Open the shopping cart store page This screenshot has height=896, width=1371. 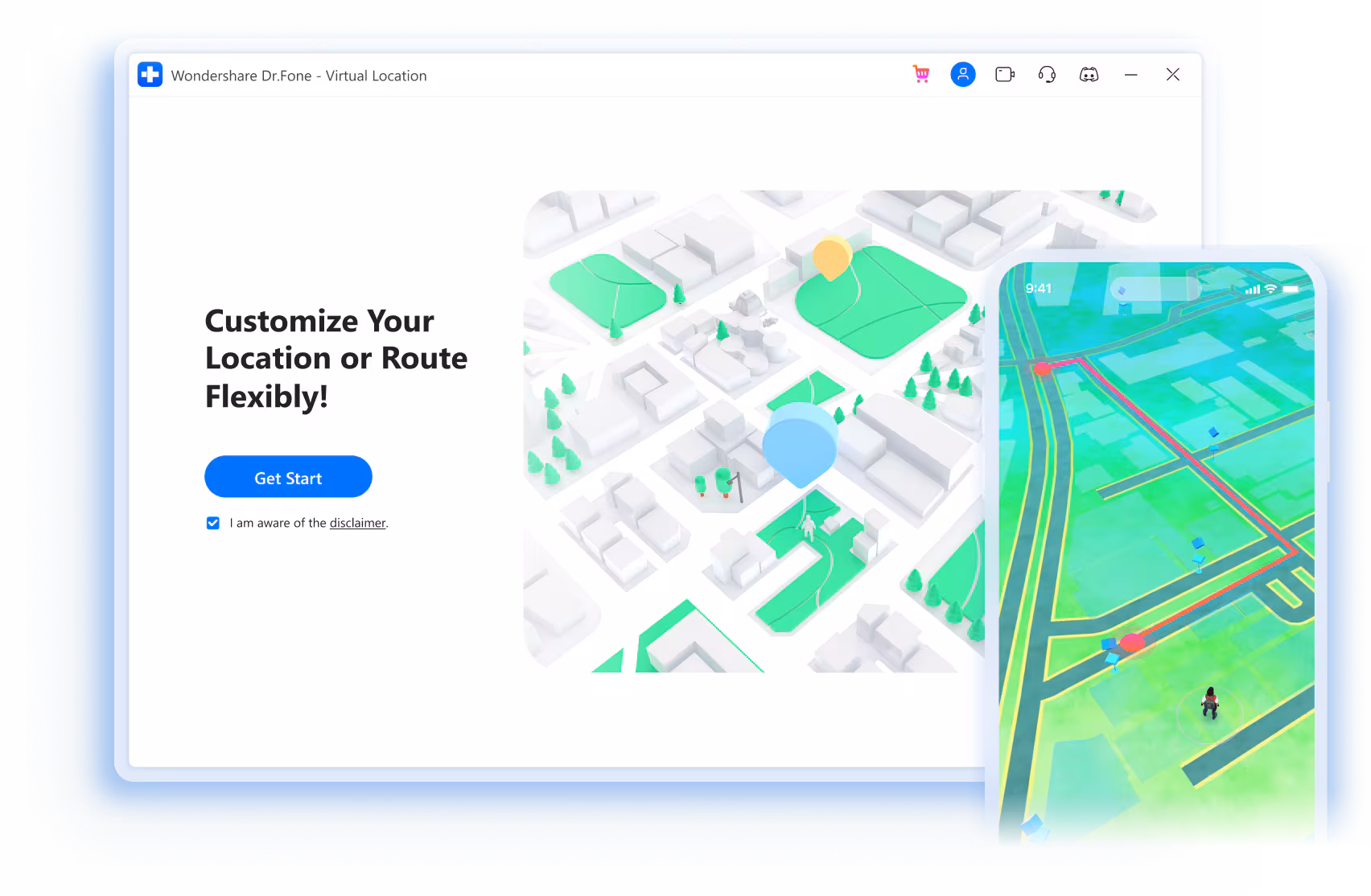click(x=920, y=74)
